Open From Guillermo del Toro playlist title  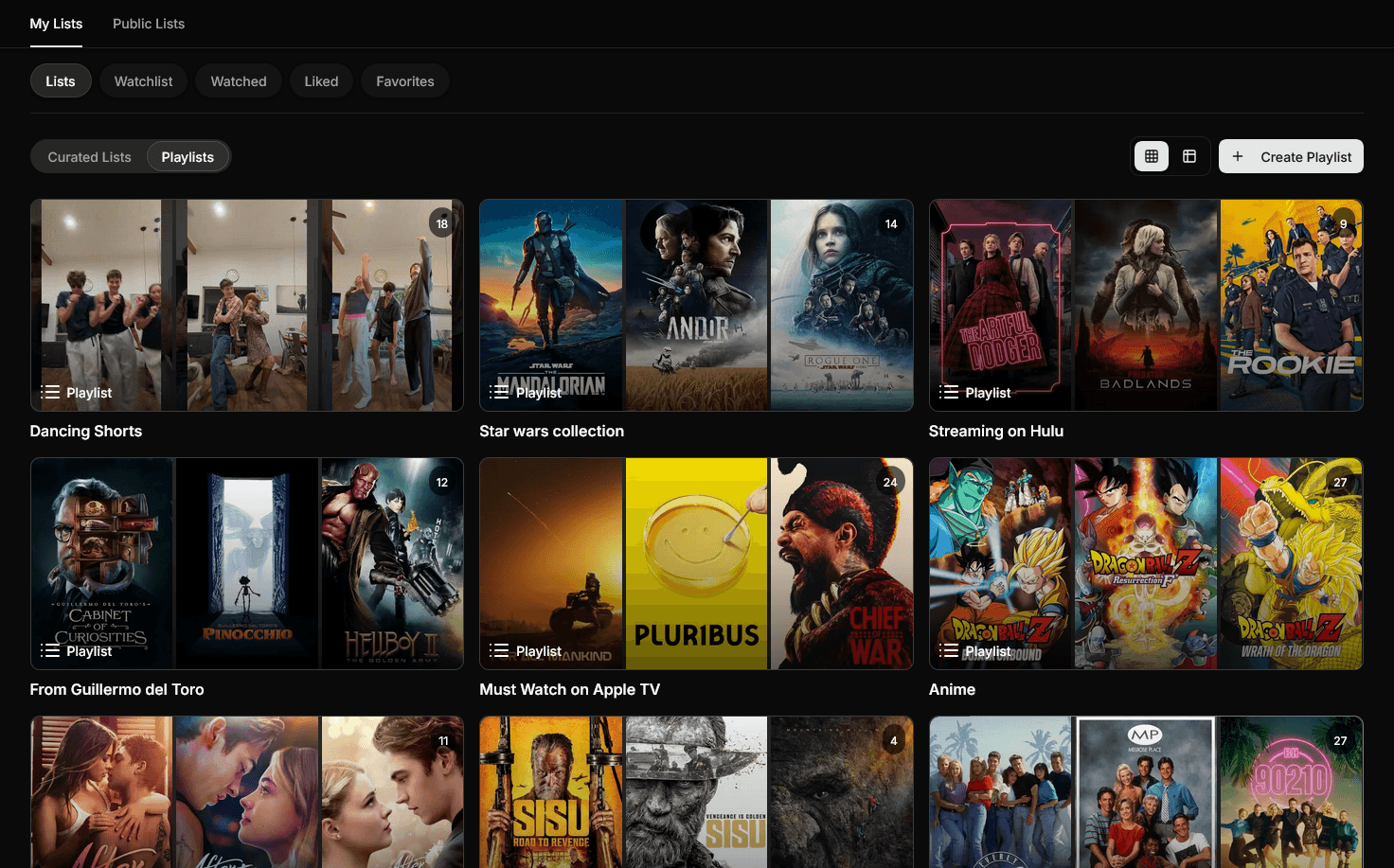tap(116, 690)
